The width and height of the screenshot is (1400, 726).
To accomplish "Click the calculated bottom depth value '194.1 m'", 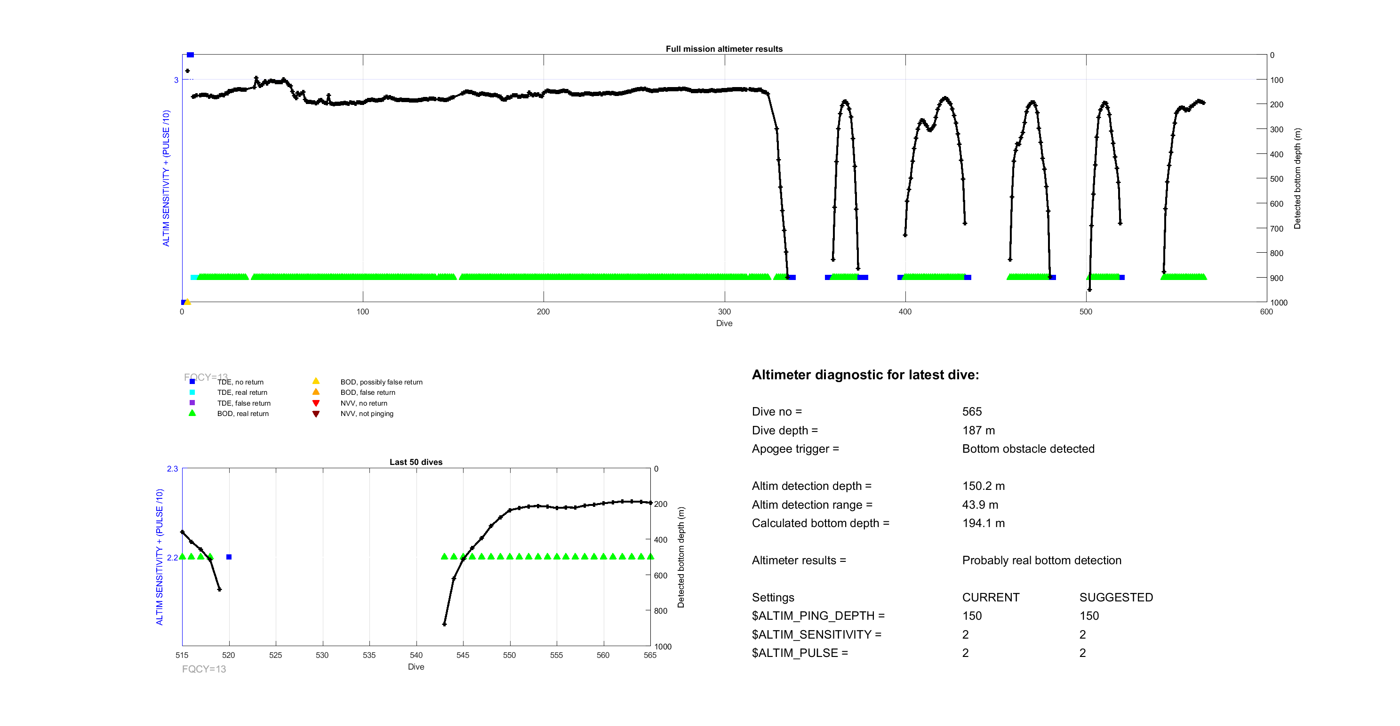I will coord(983,523).
